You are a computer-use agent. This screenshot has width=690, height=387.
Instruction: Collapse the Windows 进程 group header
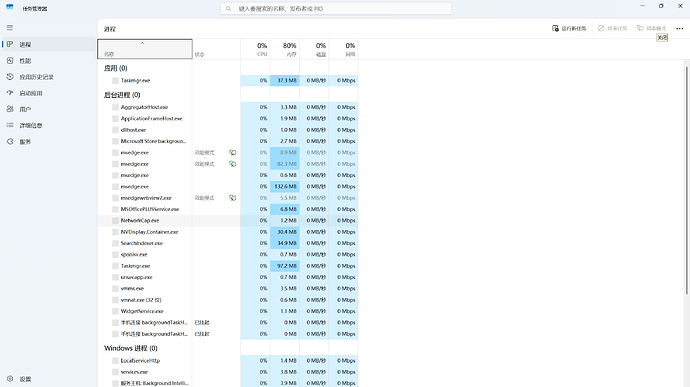tap(131, 348)
